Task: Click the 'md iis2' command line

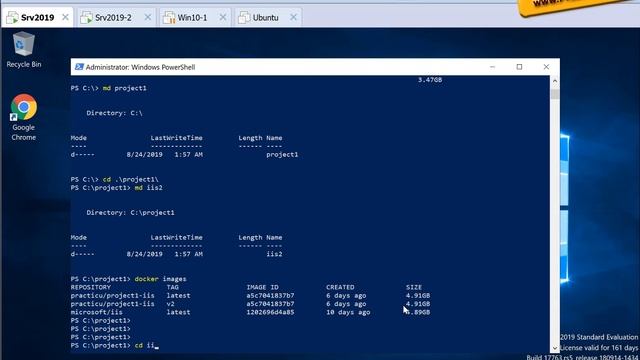Action: click(x=117, y=188)
